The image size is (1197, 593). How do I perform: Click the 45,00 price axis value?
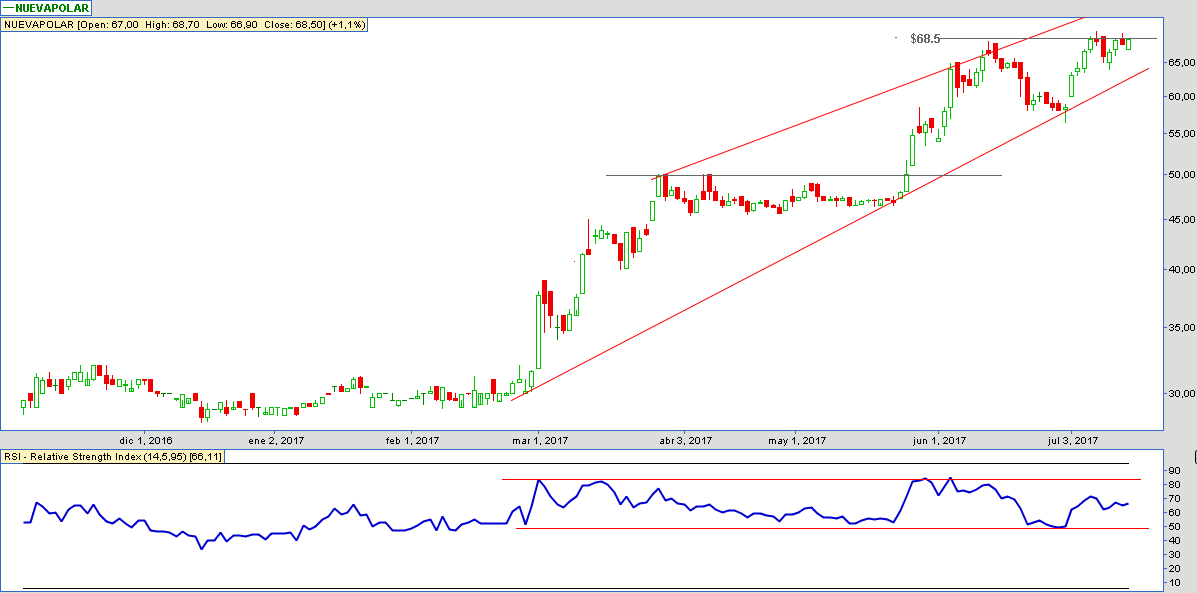tap(1180, 220)
